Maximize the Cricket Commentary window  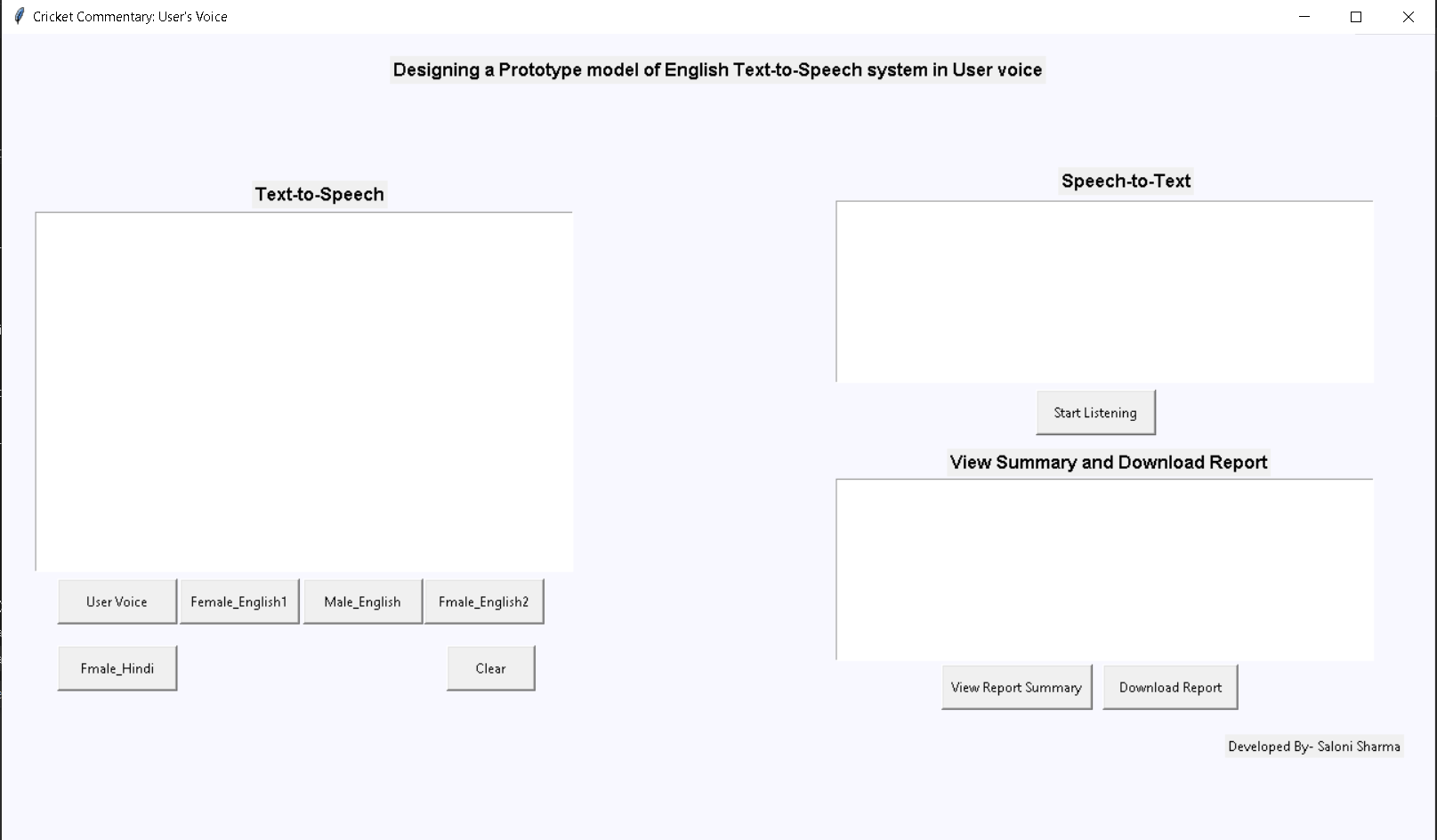(1356, 17)
